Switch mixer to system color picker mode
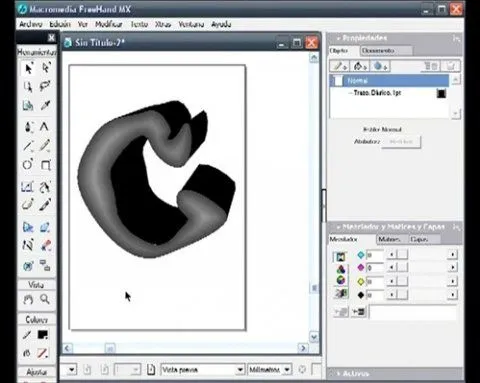Screen dimensions: 480x383 tap(340, 293)
